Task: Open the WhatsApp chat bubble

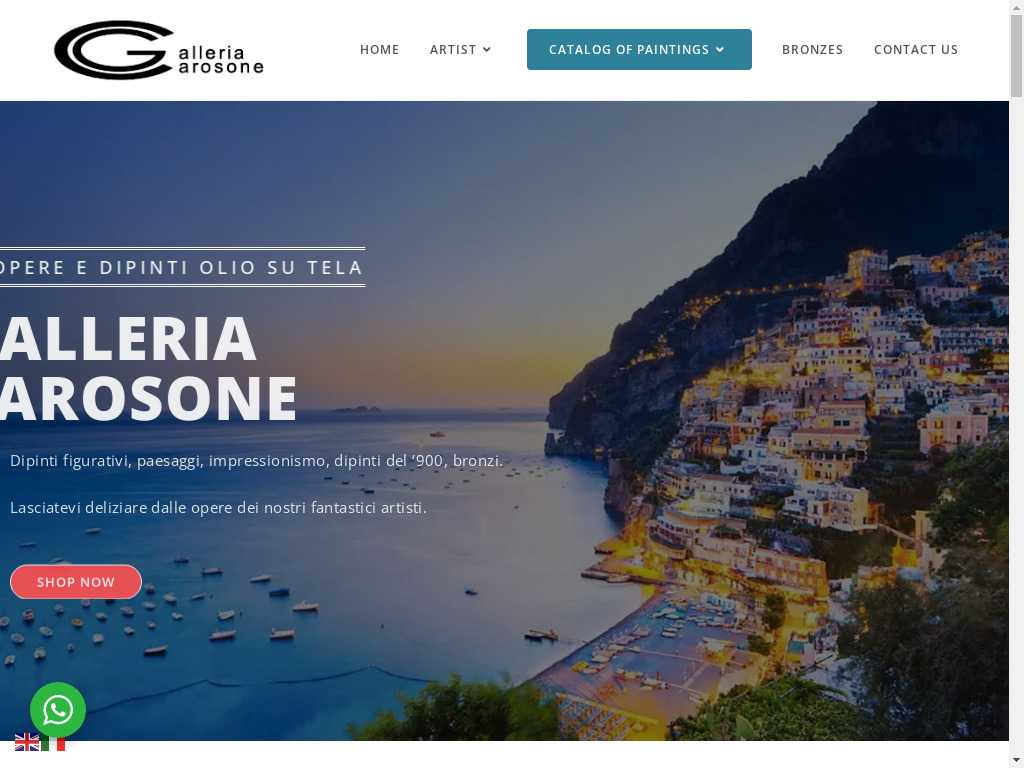Action: [57, 710]
